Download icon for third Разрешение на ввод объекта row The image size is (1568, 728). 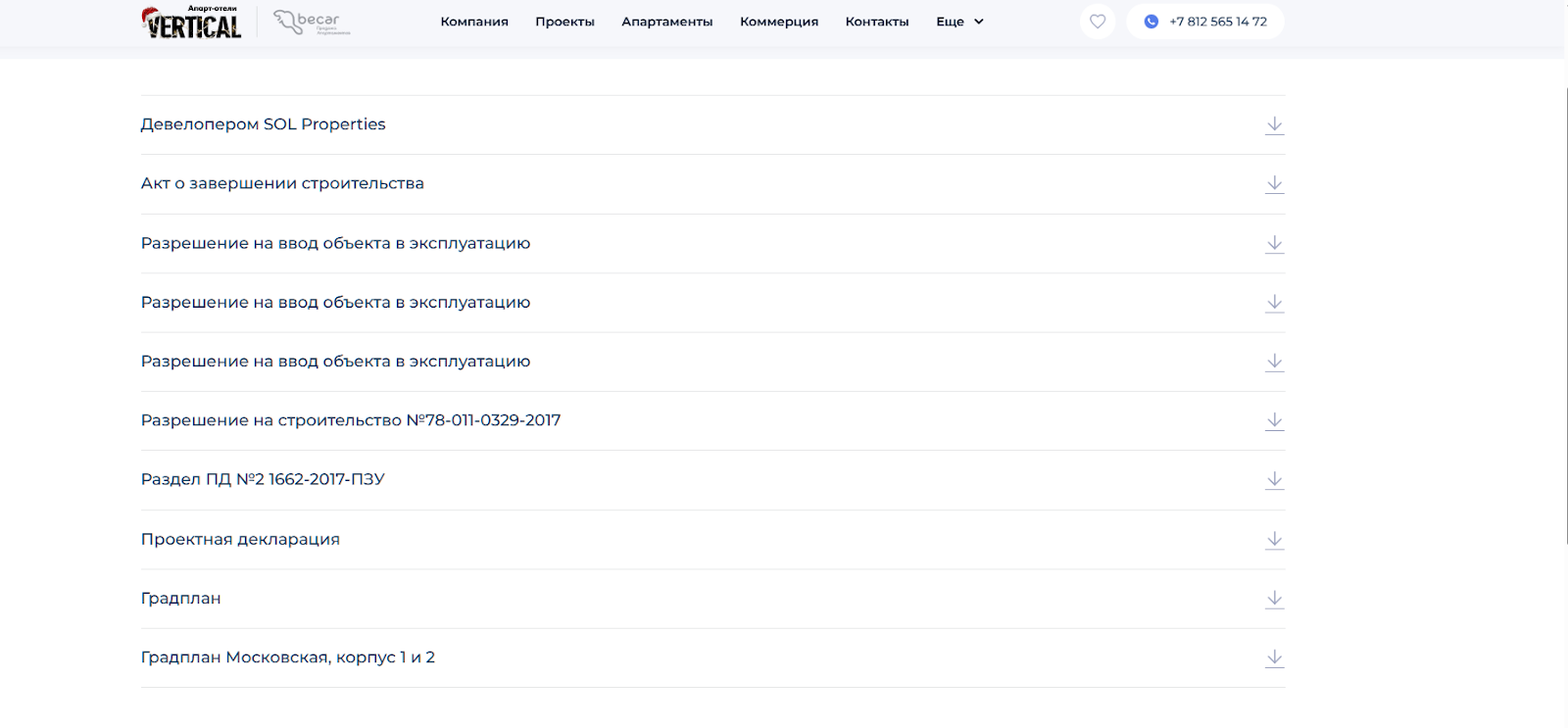coord(1274,363)
